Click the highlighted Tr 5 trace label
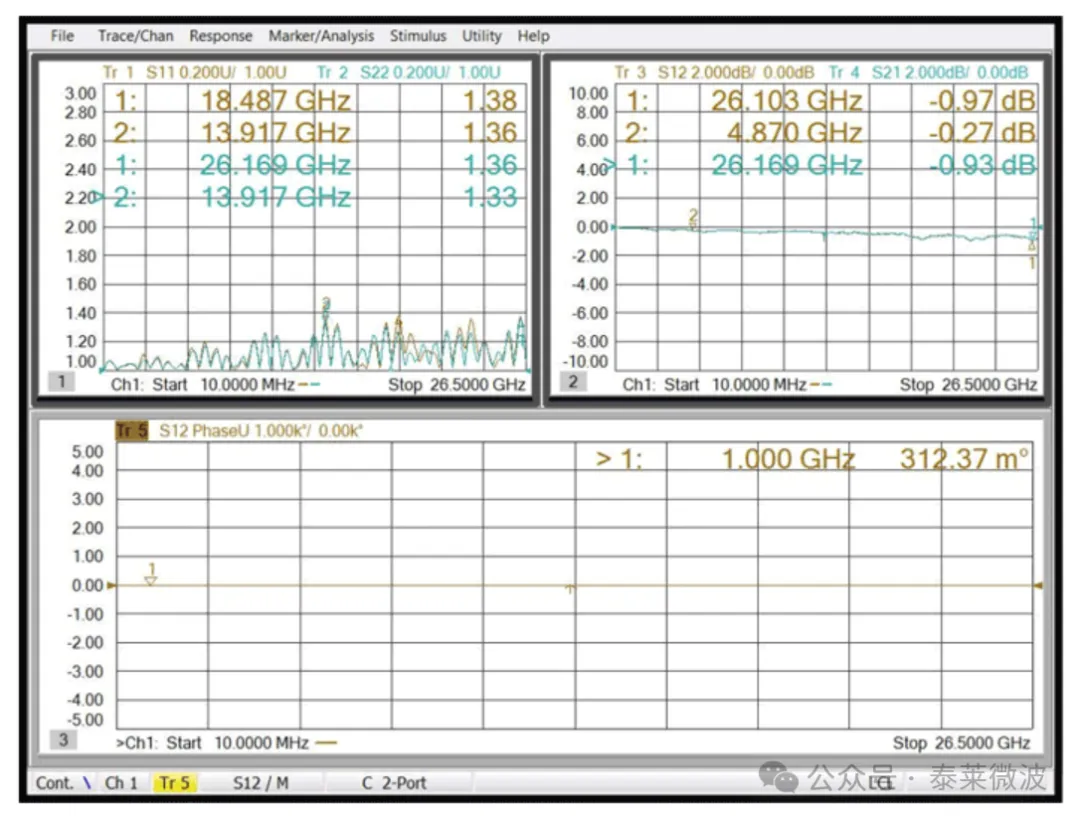 (131, 431)
